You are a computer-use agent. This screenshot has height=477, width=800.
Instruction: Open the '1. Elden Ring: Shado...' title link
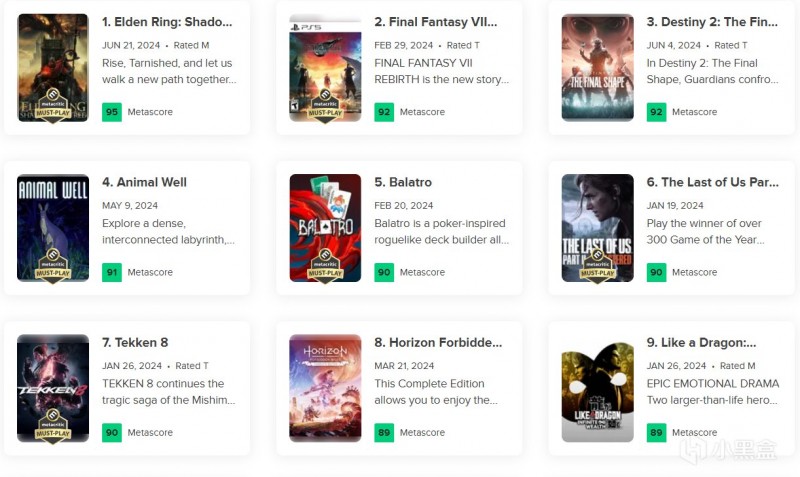click(166, 22)
